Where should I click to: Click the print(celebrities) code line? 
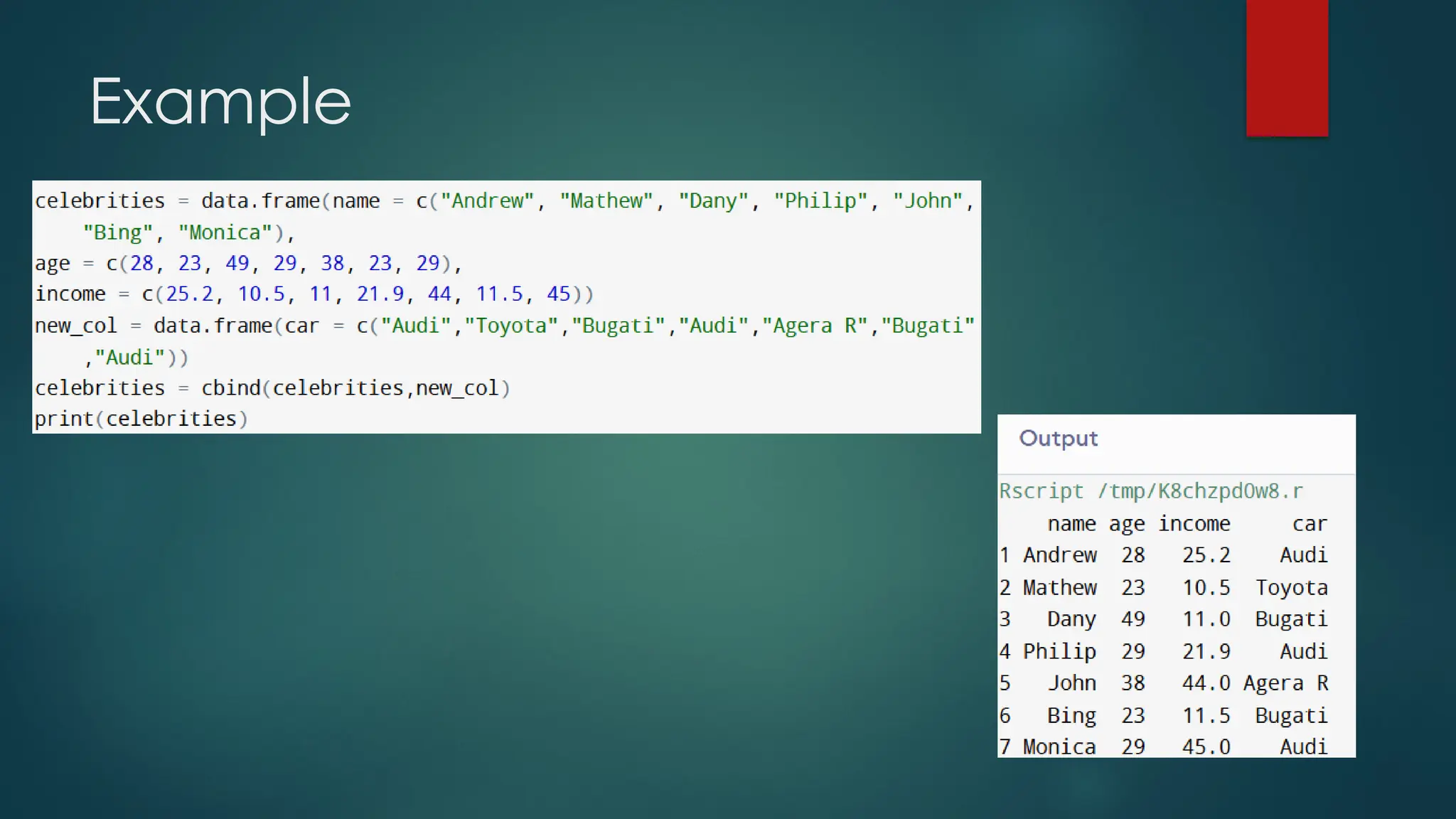[141, 419]
